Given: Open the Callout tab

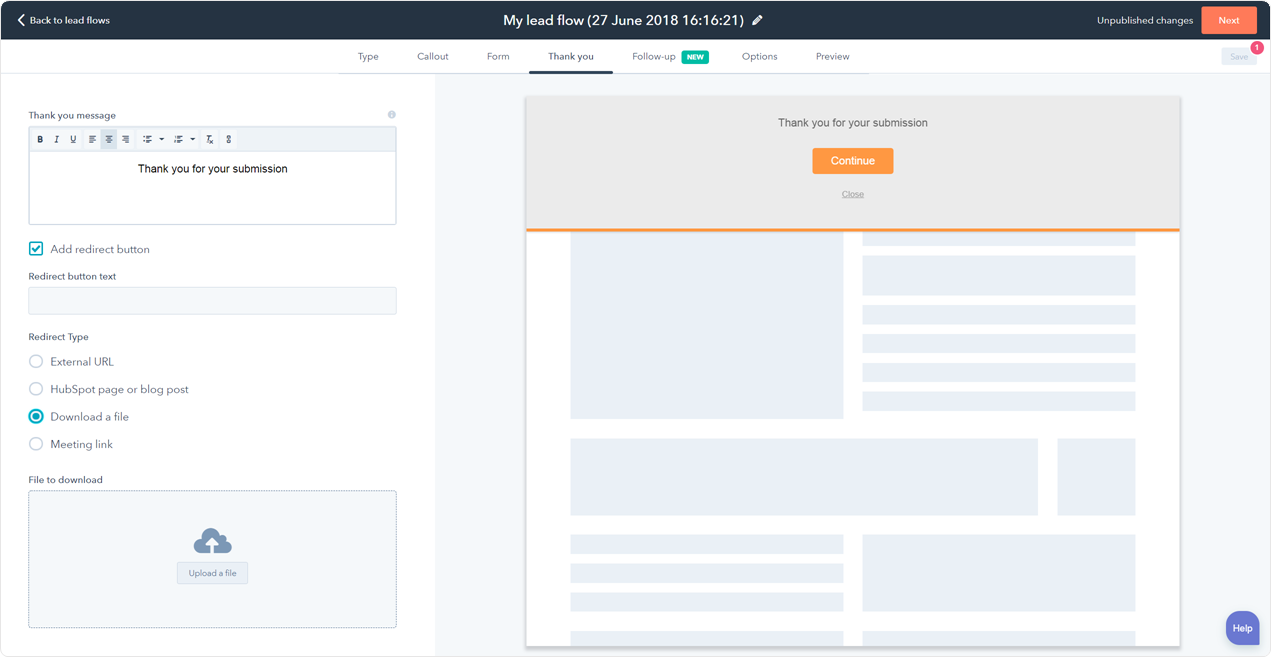Looking at the screenshot, I should coord(433,57).
